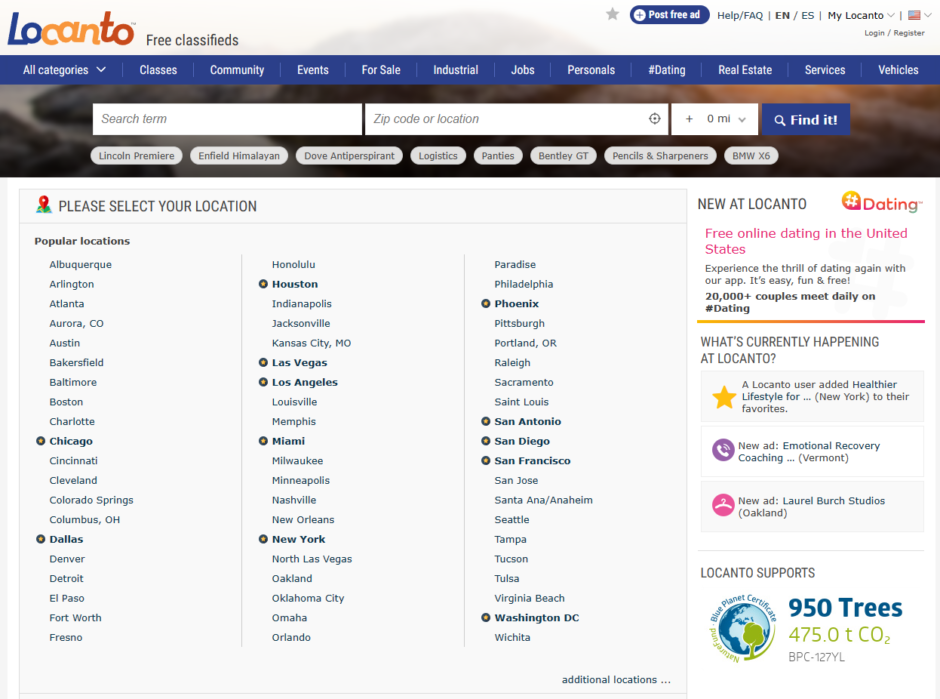Open the Real Estate menu item
Viewport: 940px width, 699px height.
click(x=744, y=70)
